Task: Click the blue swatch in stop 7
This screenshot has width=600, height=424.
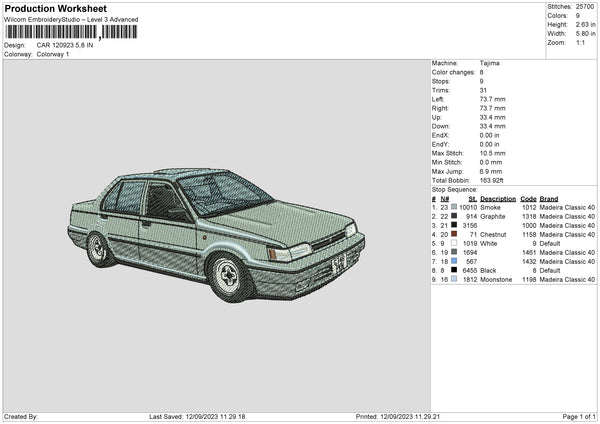Action: (455, 261)
